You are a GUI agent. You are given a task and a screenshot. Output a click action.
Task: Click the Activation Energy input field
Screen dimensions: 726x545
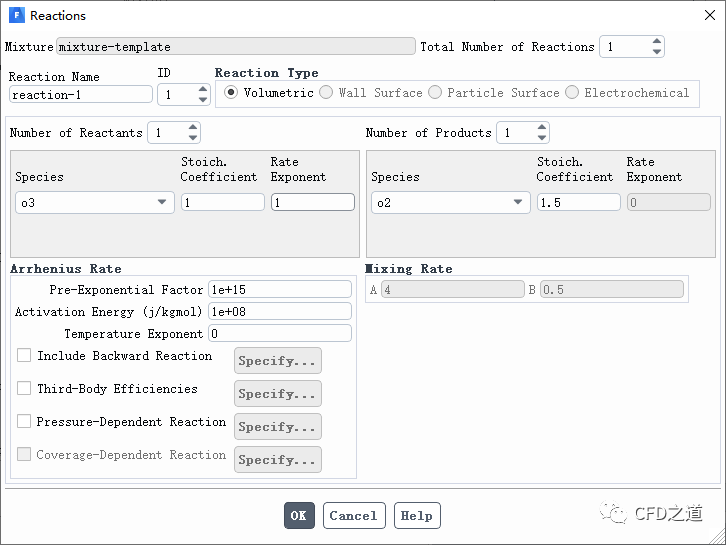point(280,311)
